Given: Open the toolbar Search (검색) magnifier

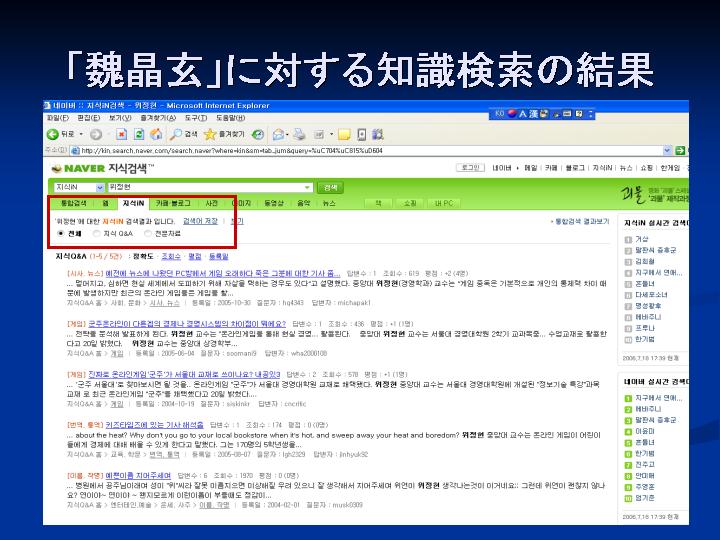Looking at the screenshot, I should click(177, 134).
